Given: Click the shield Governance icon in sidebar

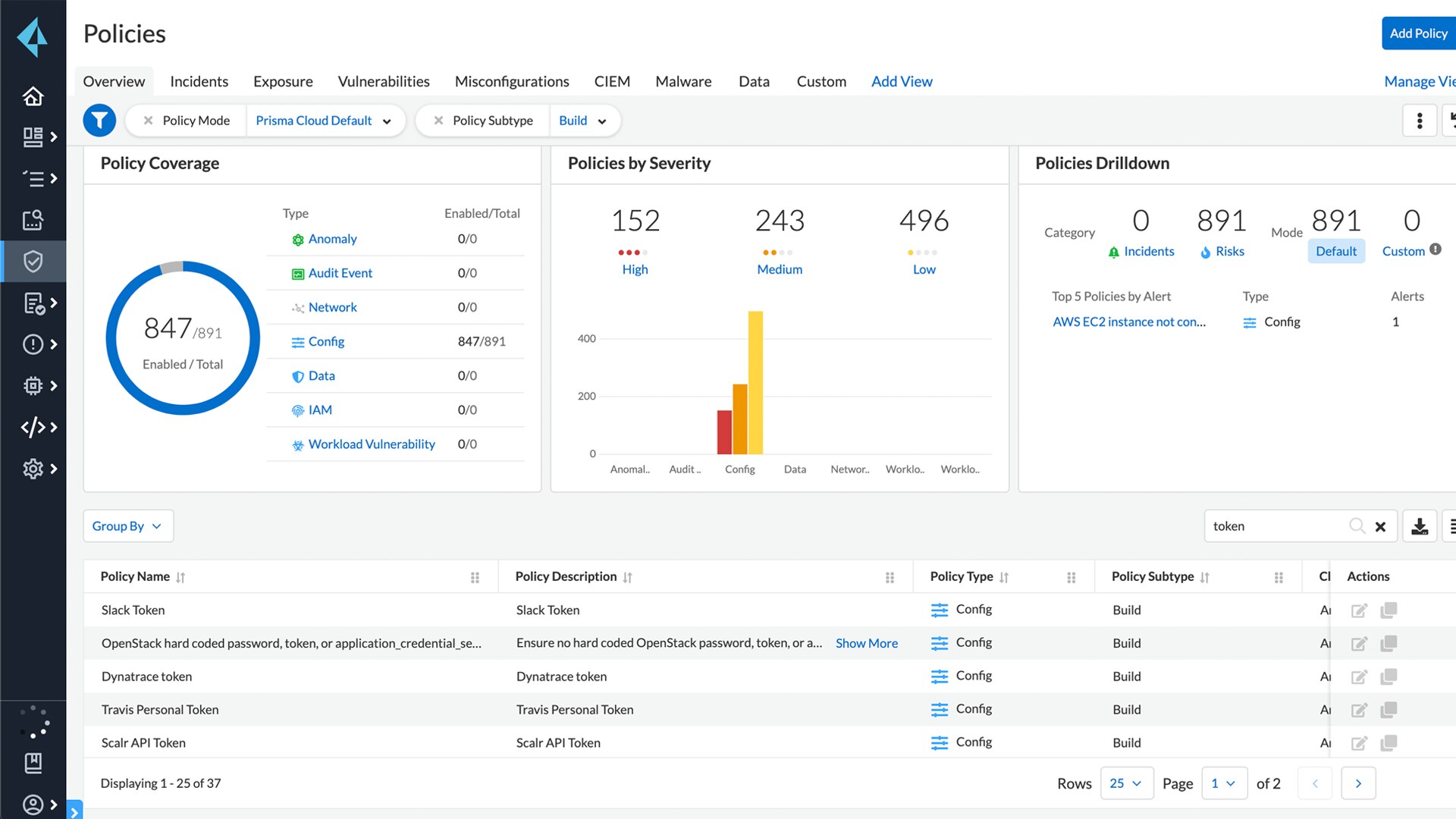Looking at the screenshot, I should click(x=33, y=262).
